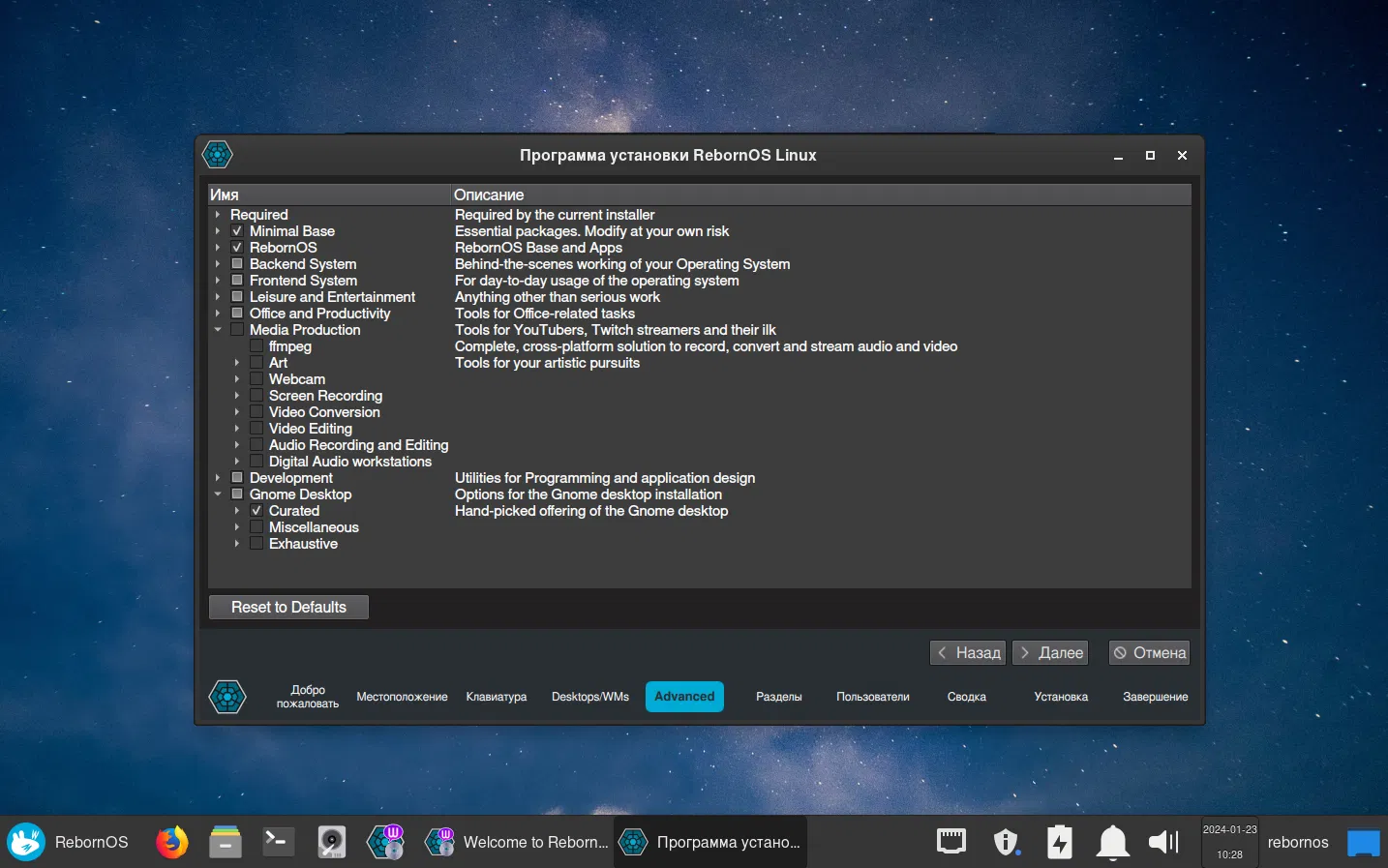Sort by the Имя column header
1388x868 pixels.
329,195
